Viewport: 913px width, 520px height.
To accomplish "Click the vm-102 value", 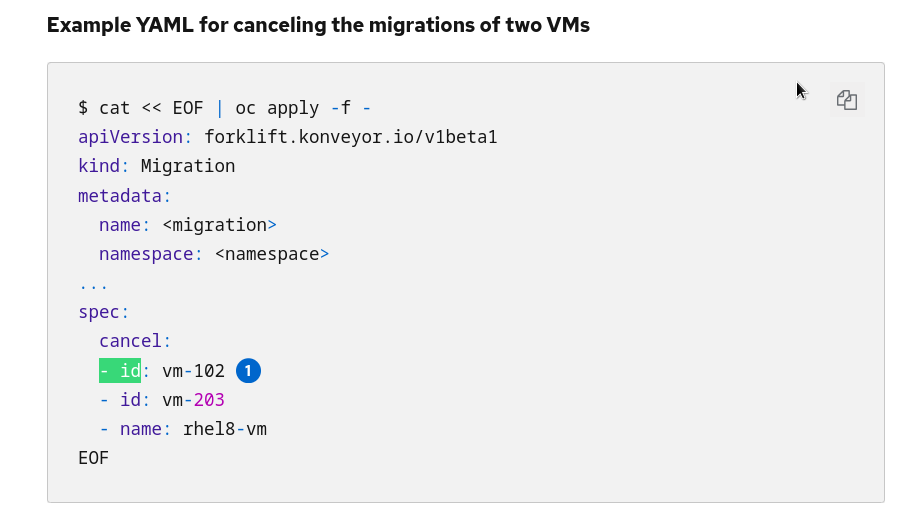I will [194, 371].
